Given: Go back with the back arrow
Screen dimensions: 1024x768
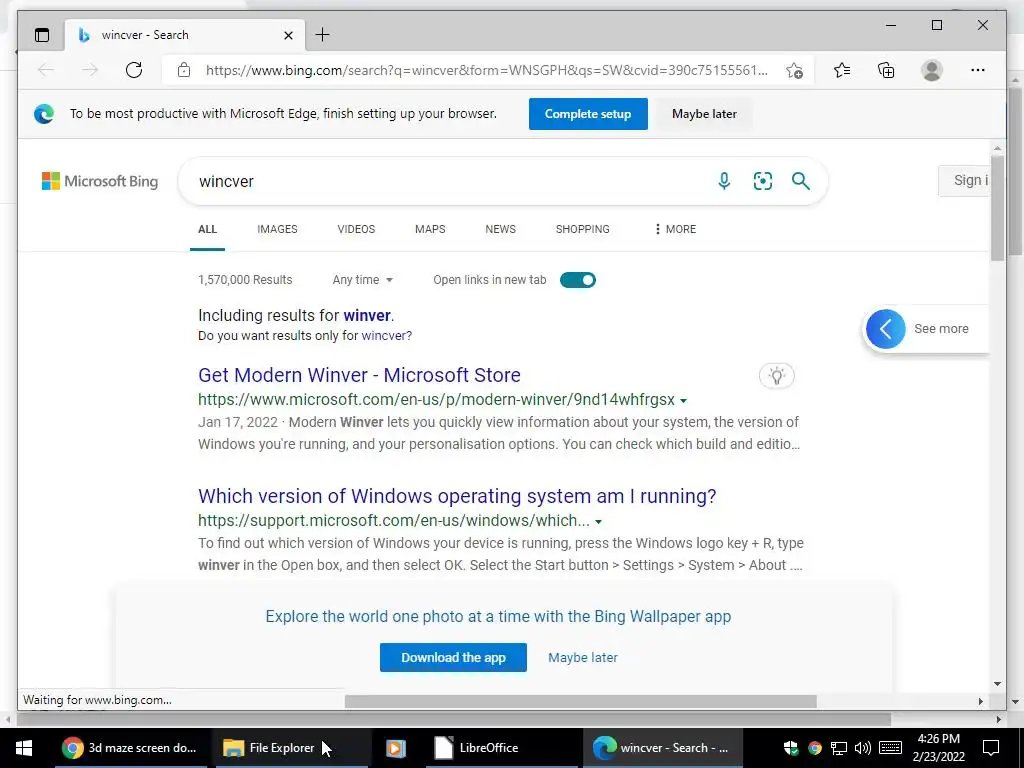Looking at the screenshot, I should tap(46, 70).
